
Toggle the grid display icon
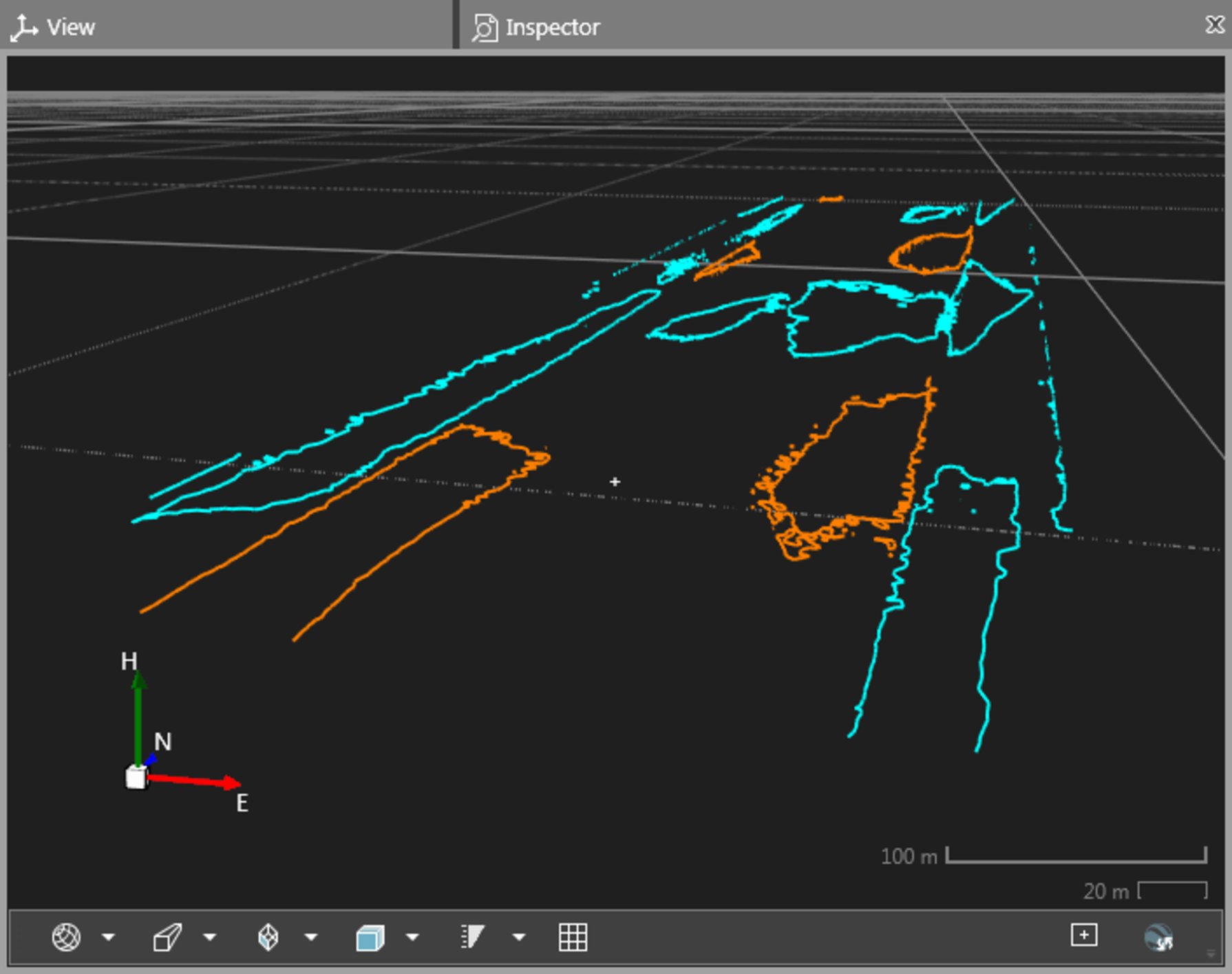(x=573, y=938)
